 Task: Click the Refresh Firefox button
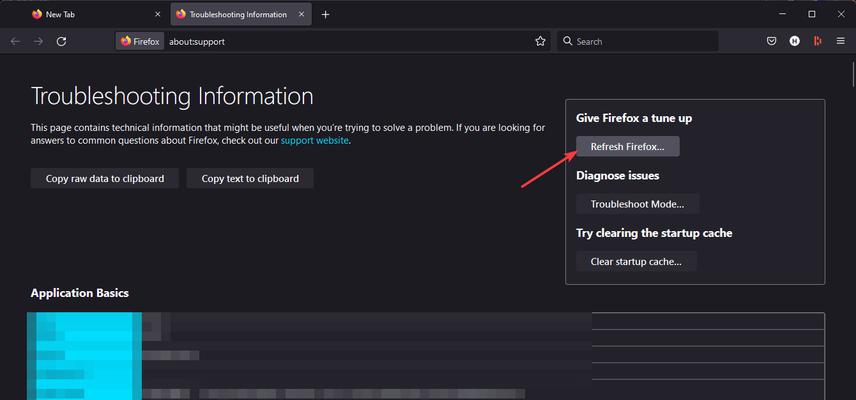pos(628,147)
